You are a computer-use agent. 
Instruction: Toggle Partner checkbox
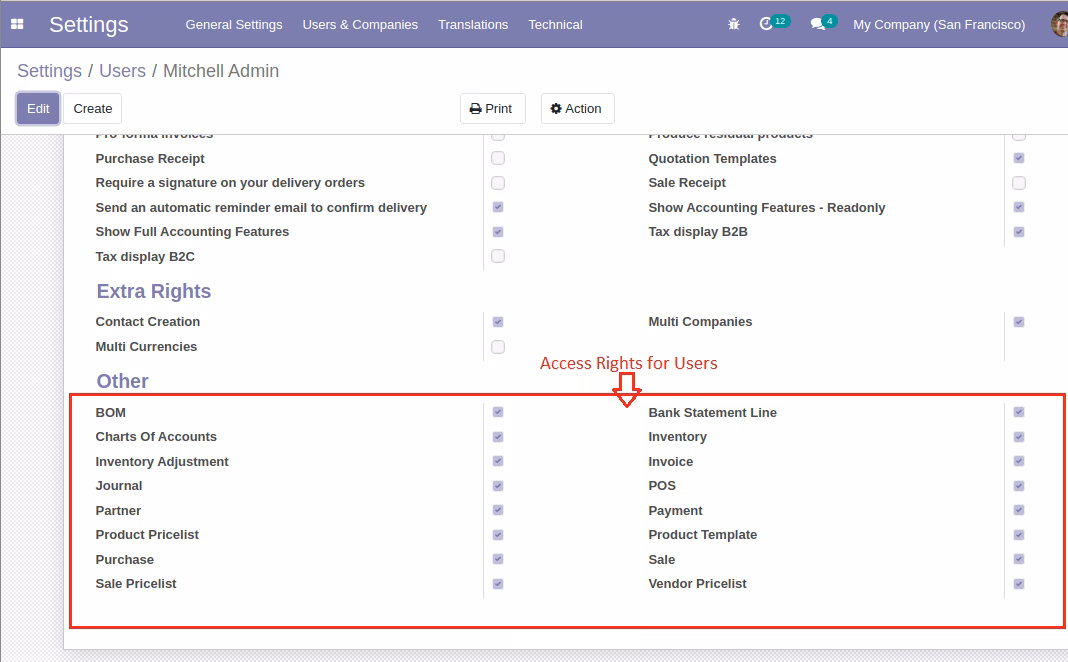[x=498, y=510]
